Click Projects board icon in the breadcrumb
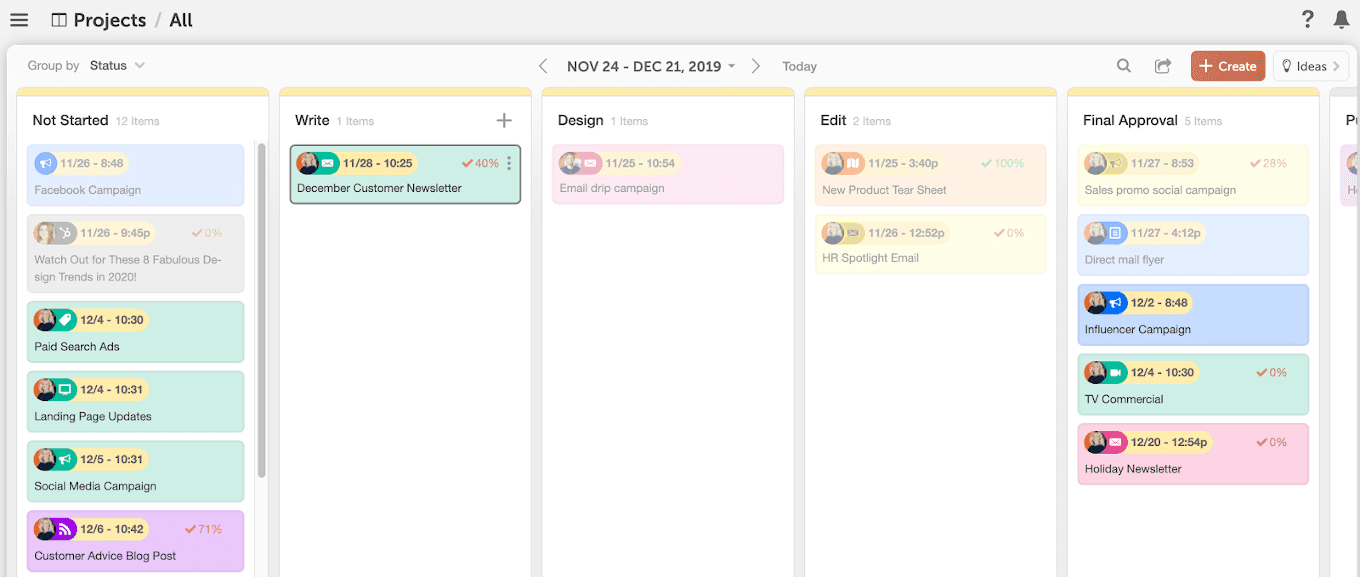1360x577 pixels. point(59,20)
